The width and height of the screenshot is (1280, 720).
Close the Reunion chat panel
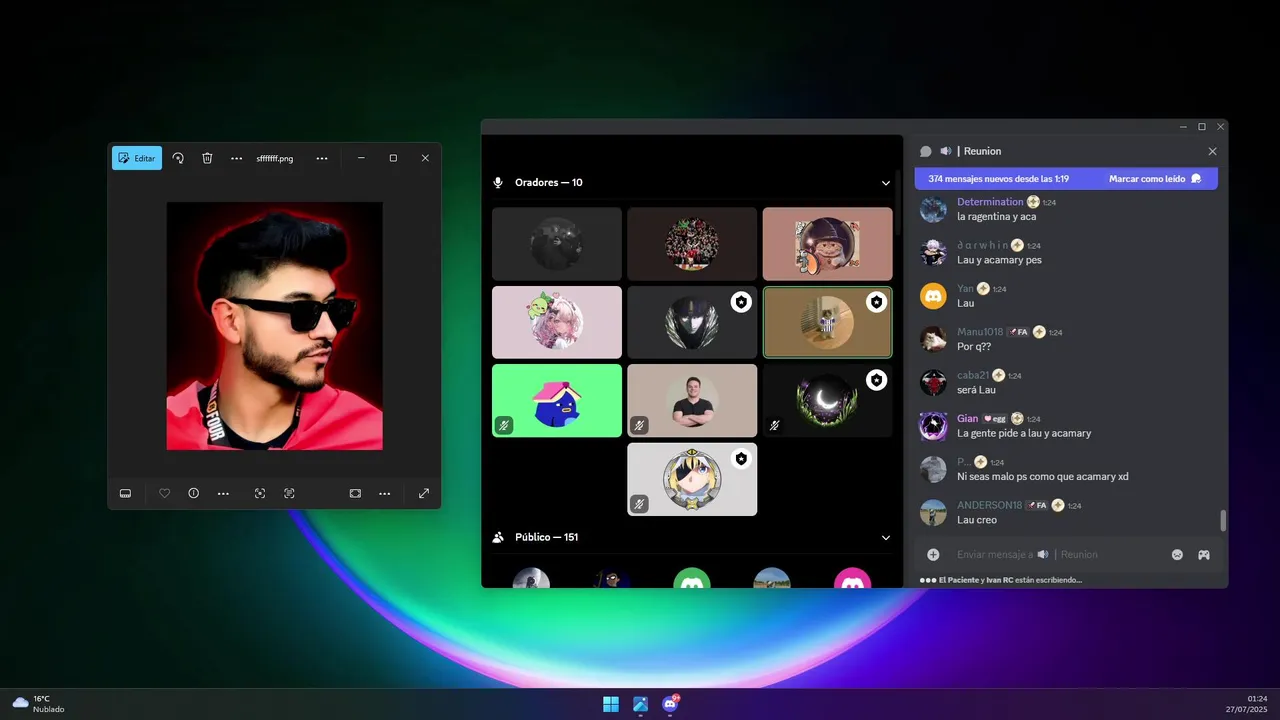tap(1212, 151)
